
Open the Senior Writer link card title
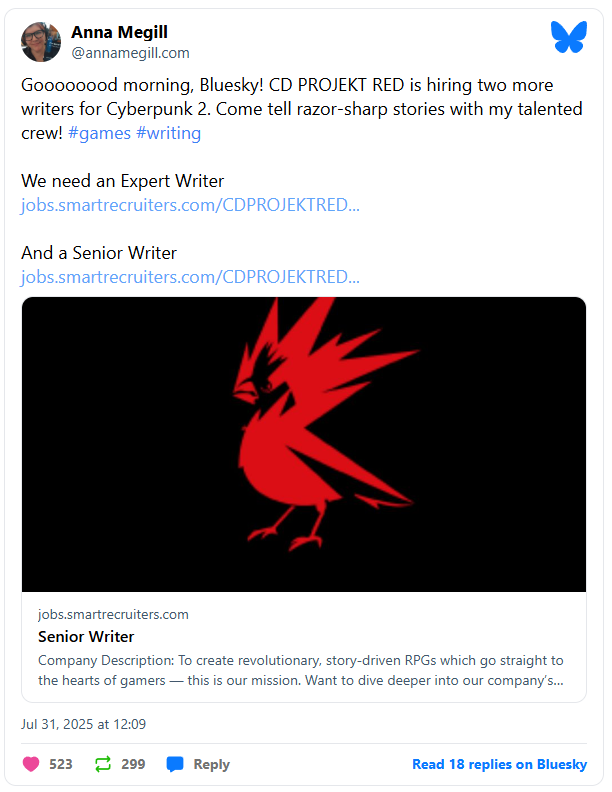tap(86, 637)
